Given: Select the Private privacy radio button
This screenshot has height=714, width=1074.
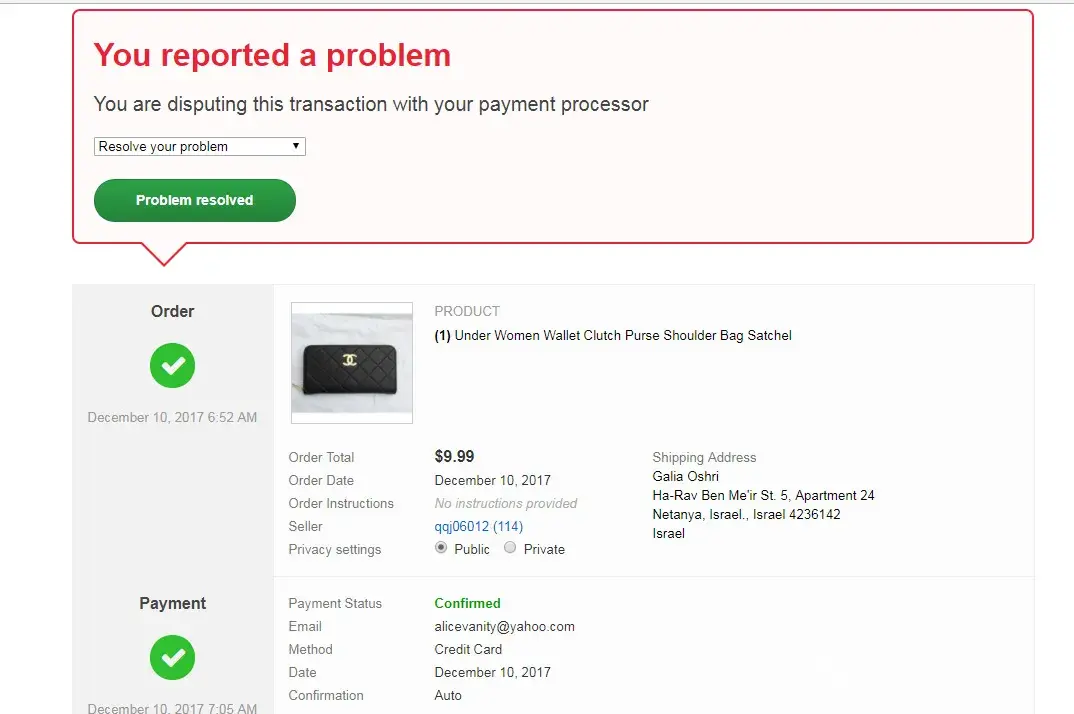Looking at the screenshot, I should tap(510, 547).
